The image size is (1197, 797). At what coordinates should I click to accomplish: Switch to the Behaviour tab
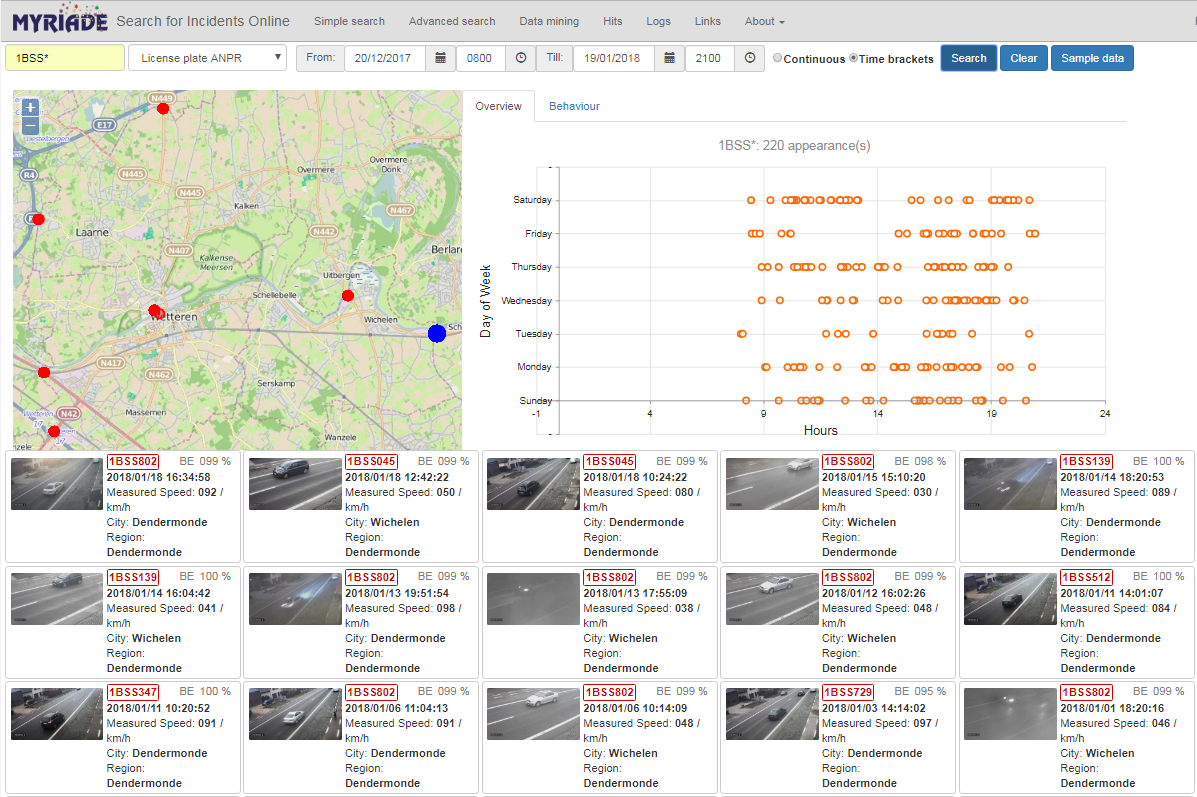pyautogui.click(x=574, y=106)
